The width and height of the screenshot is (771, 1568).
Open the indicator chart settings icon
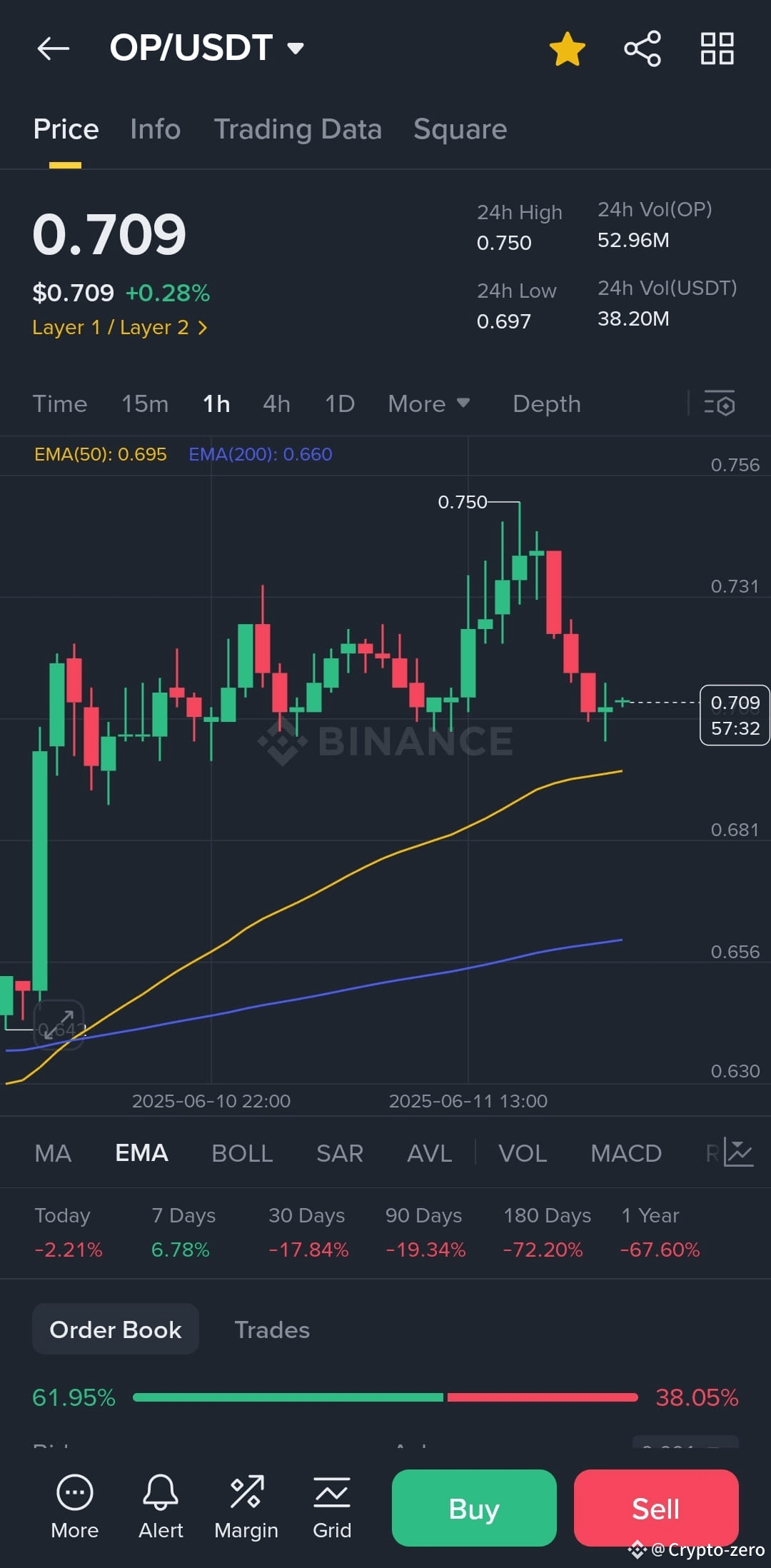tap(739, 1152)
